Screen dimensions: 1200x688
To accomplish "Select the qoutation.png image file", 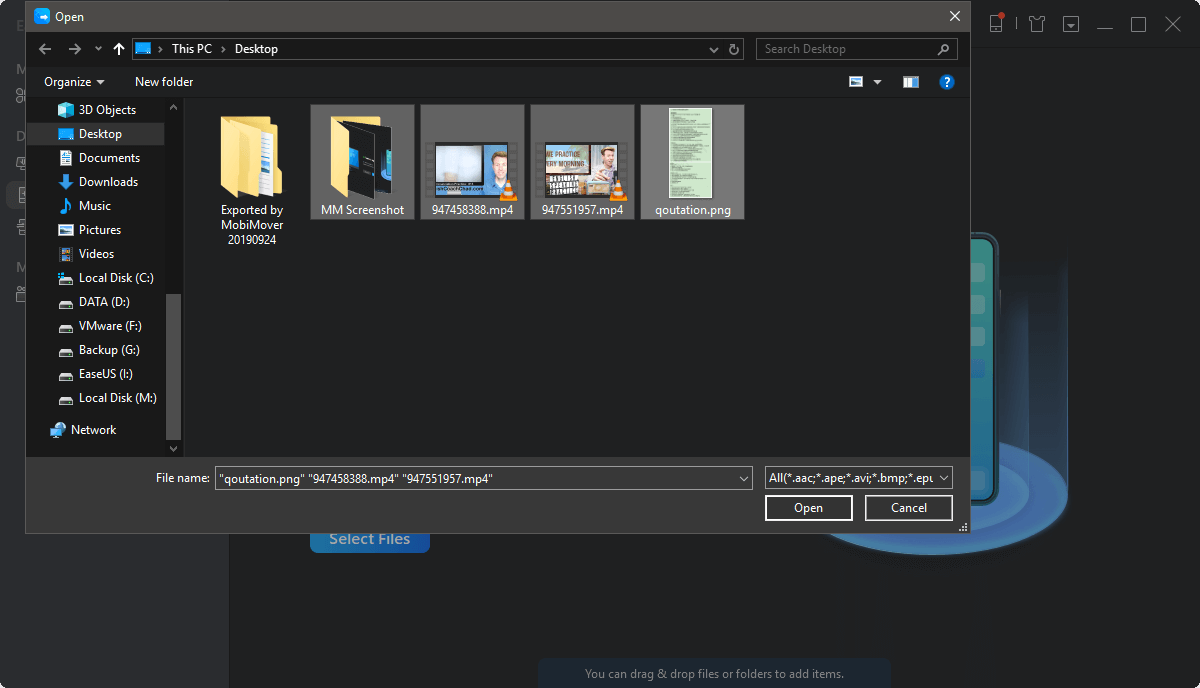I will click(692, 162).
